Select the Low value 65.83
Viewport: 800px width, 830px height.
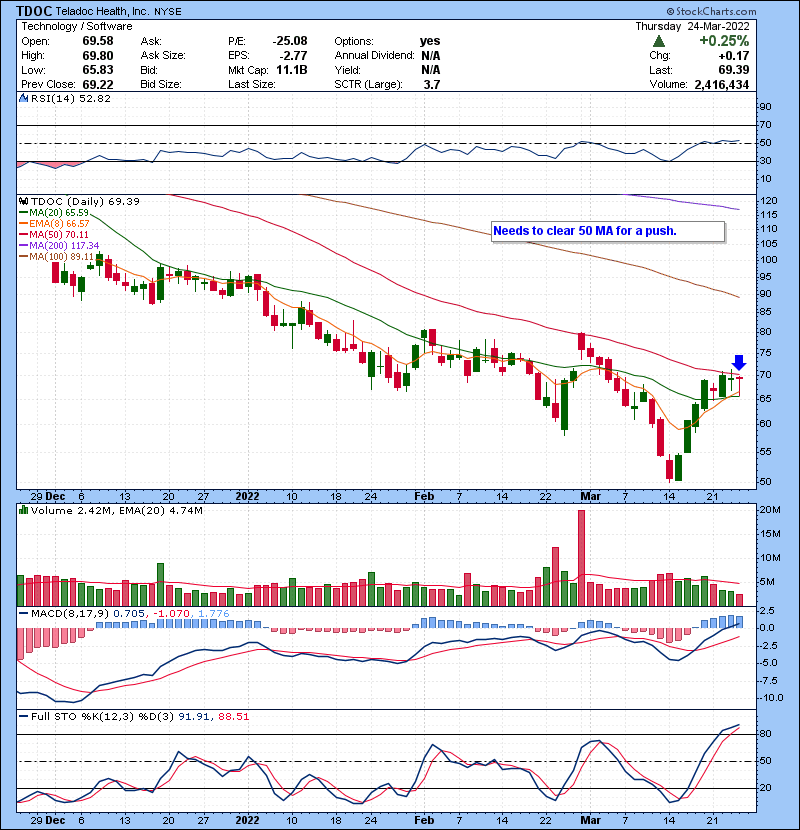tap(98, 70)
